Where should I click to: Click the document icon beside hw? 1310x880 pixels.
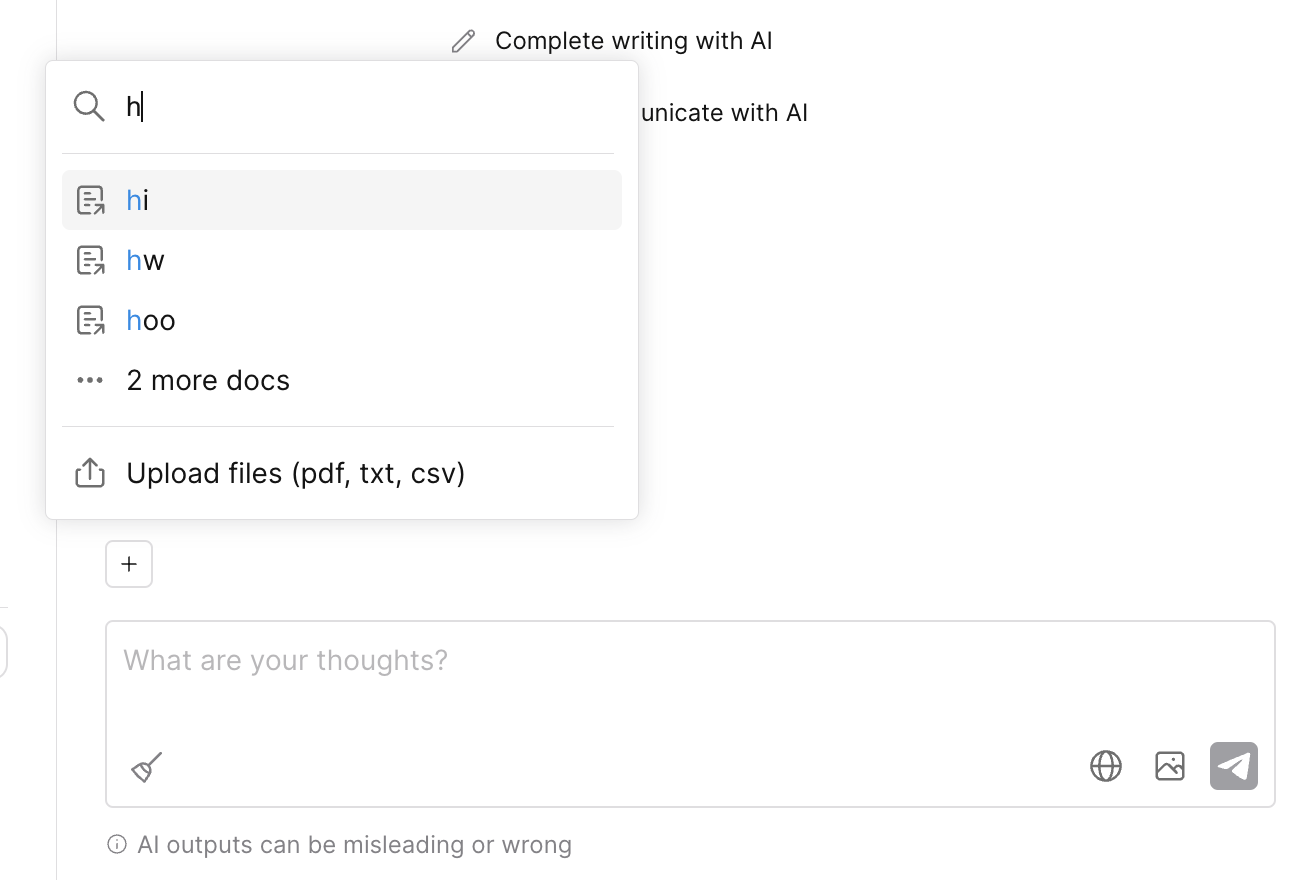coord(91,261)
